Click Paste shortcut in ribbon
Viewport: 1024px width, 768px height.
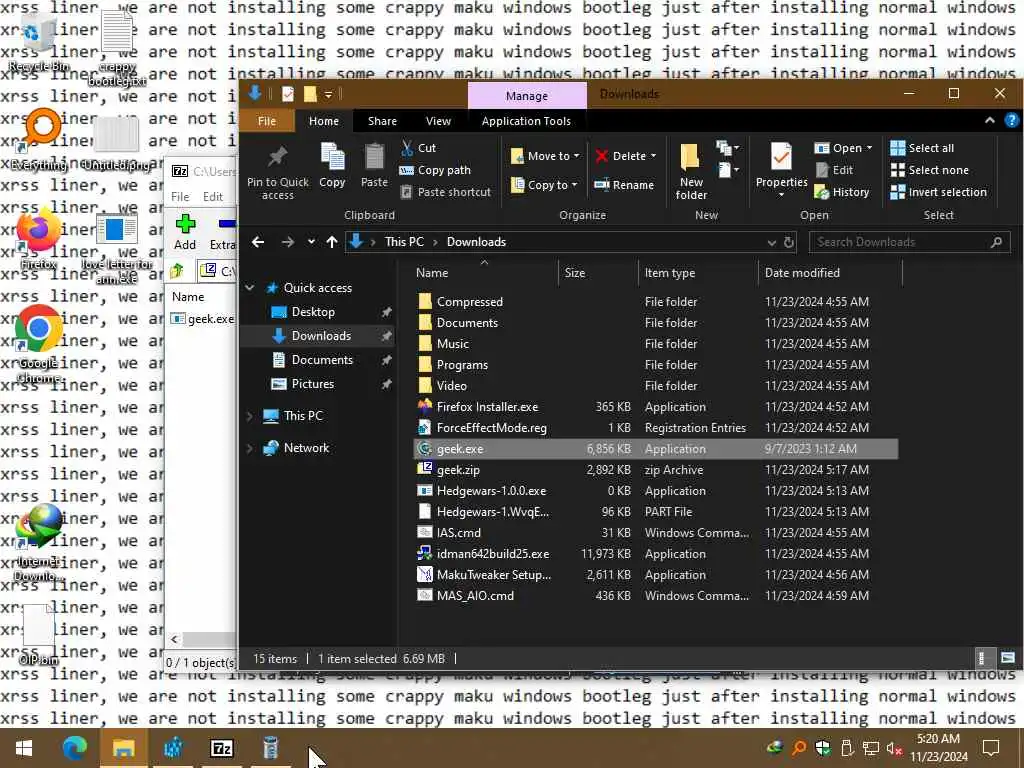click(445, 192)
